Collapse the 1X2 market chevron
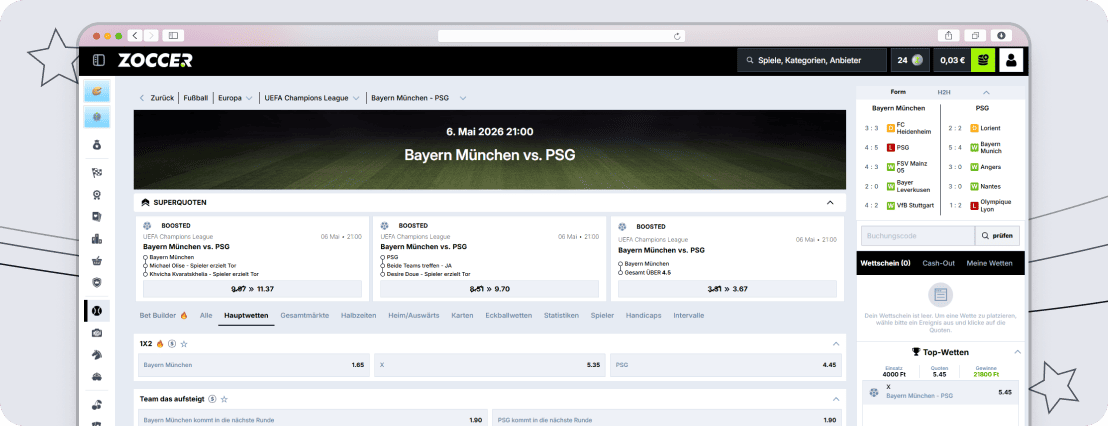The image size is (1108, 426). pos(836,344)
